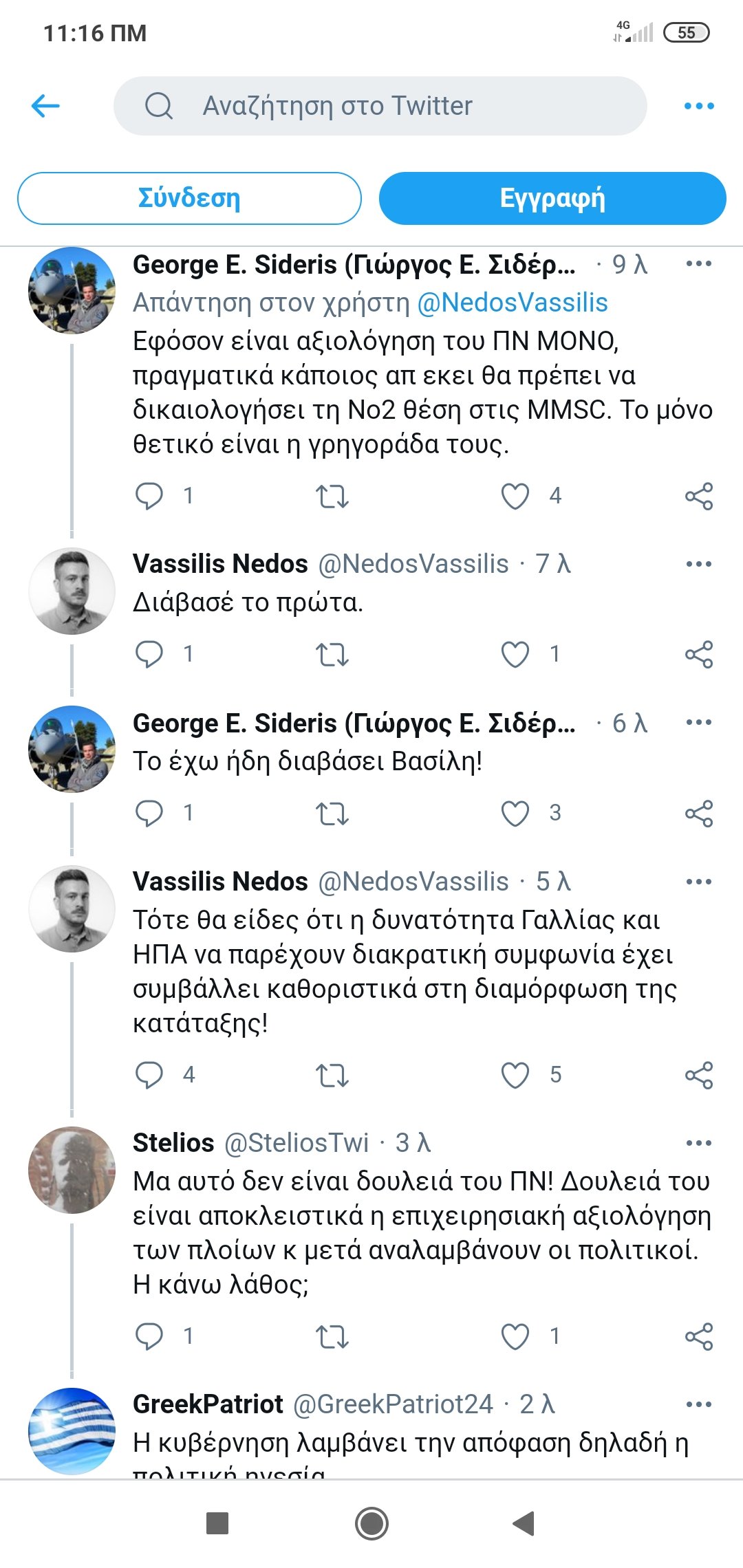743x1568 pixels.
Task: Tap the back arrow at top left
Action: (x=46, y=106)
